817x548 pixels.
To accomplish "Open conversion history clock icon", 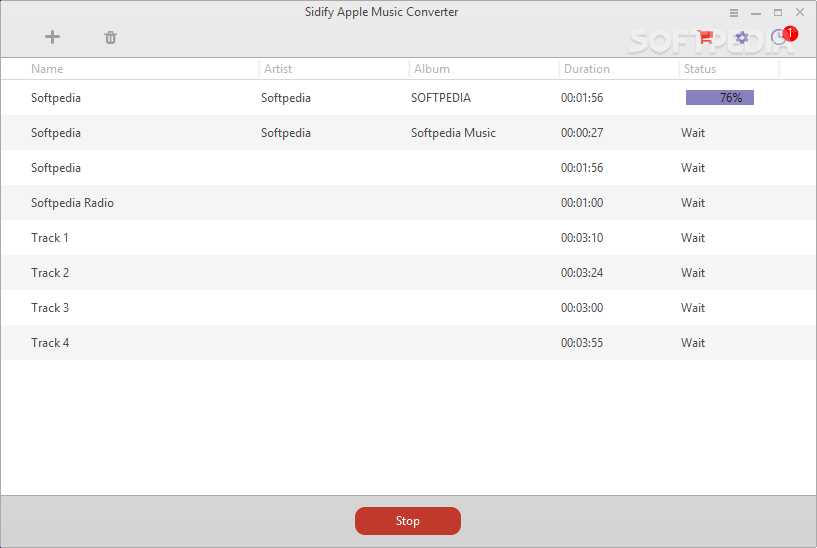I will click(x=779, y=38).
